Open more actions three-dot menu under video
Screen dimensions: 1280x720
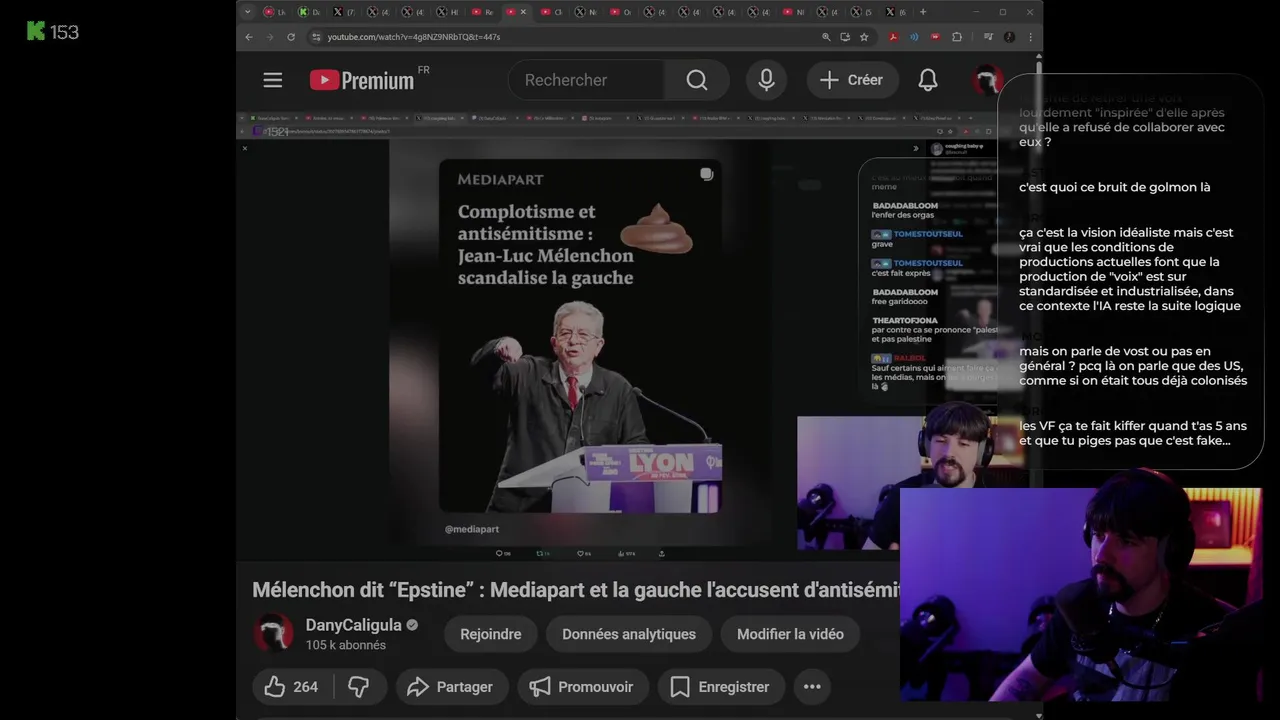point(812,687)
